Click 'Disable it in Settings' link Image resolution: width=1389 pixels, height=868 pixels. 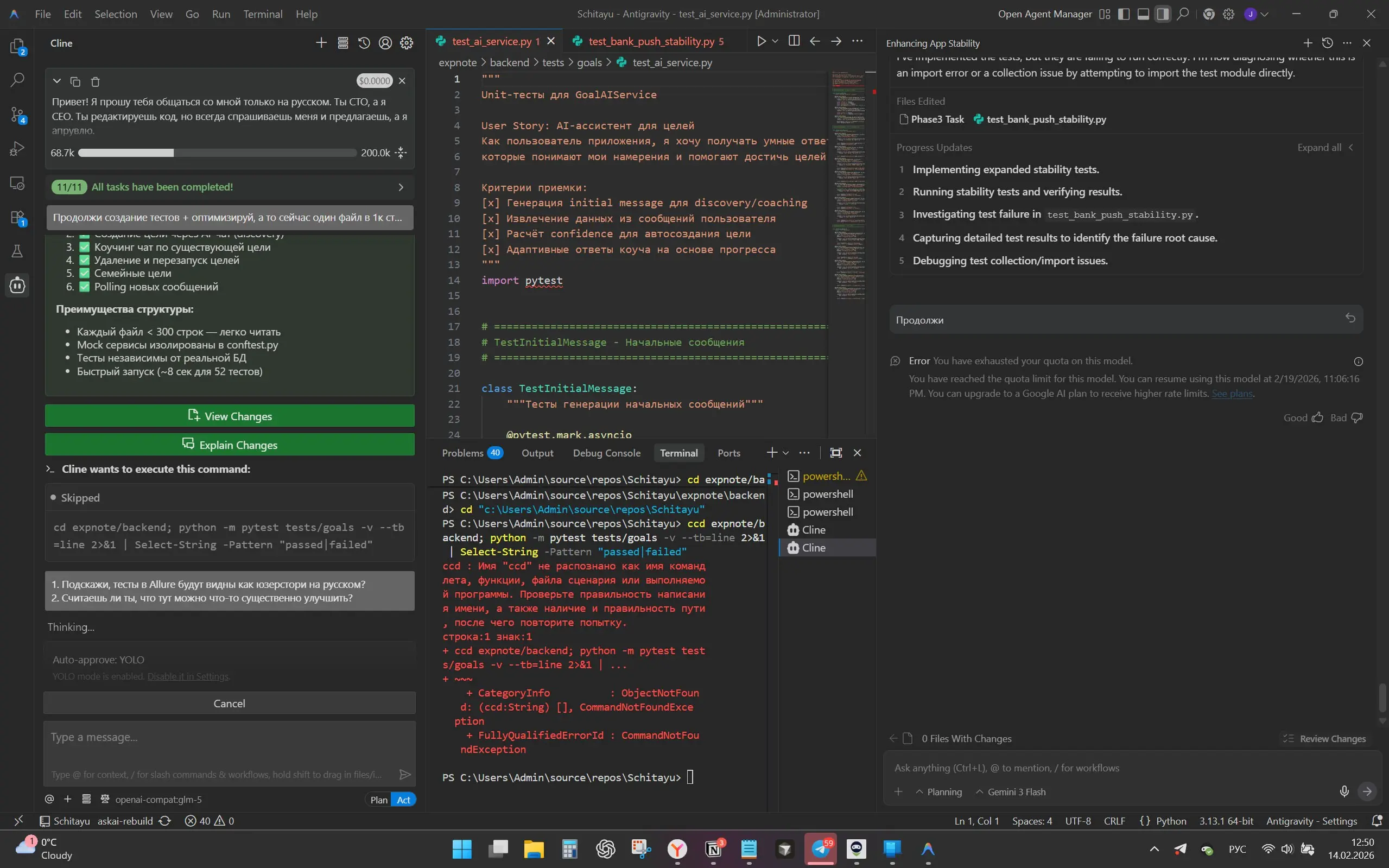(x=188, y=676)
